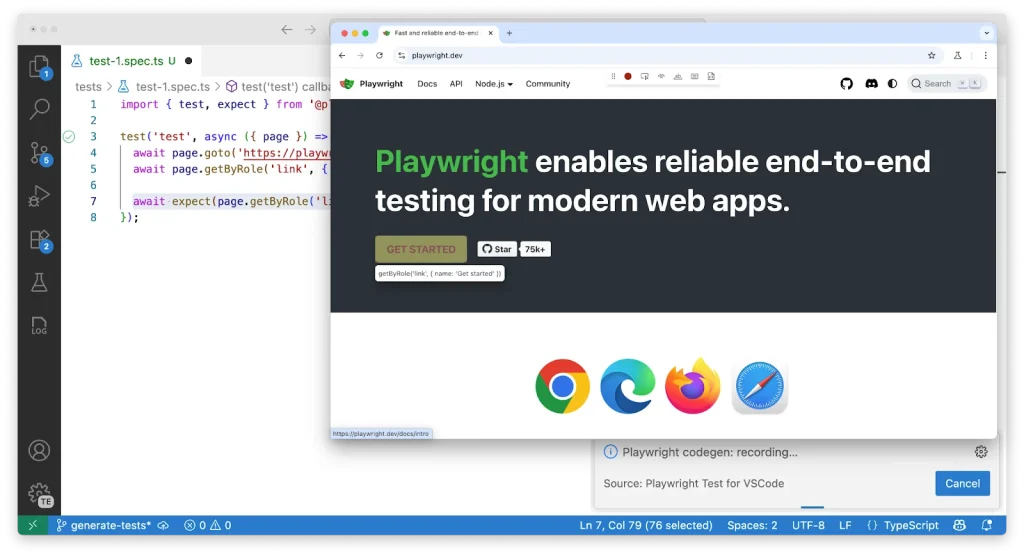Click the Cancel button in codegen notification

(962, 483)
